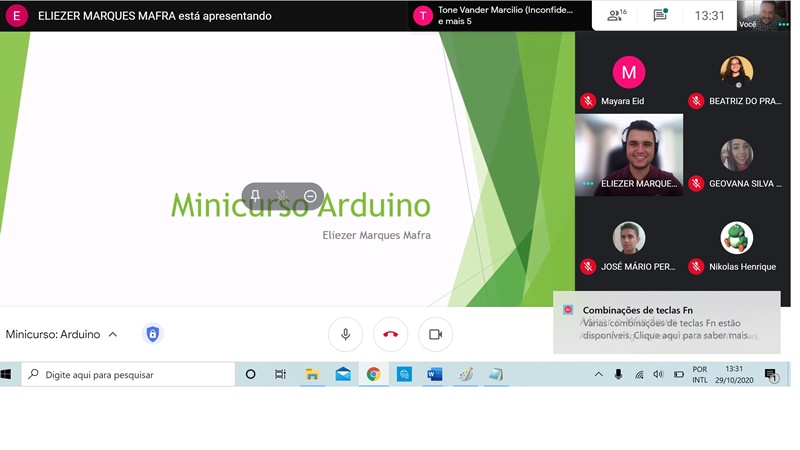Viewport: 800px width, 450px height.
Task: Hang up the call with red phone button
Action: click(390, 335)
